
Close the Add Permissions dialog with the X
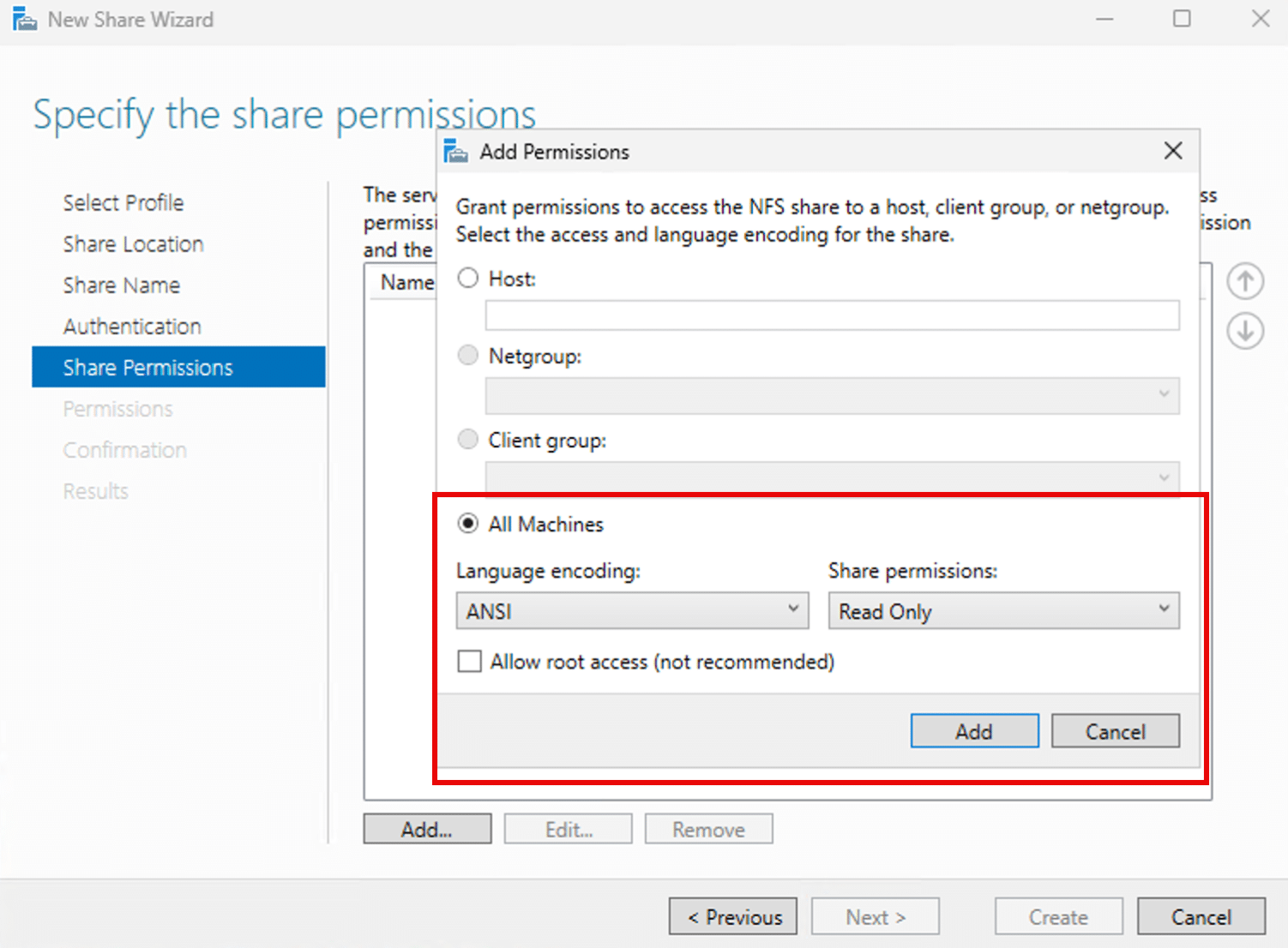tap(1173, 150)
